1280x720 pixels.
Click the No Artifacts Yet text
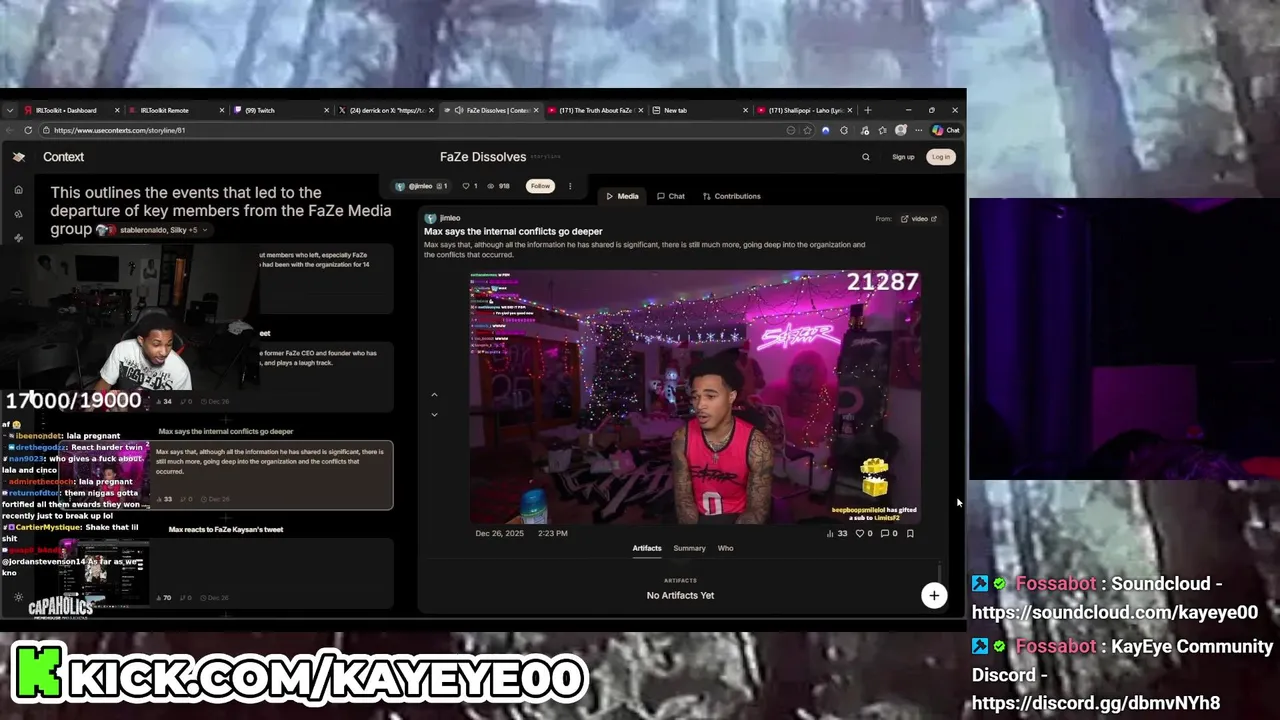click(680, 596)
